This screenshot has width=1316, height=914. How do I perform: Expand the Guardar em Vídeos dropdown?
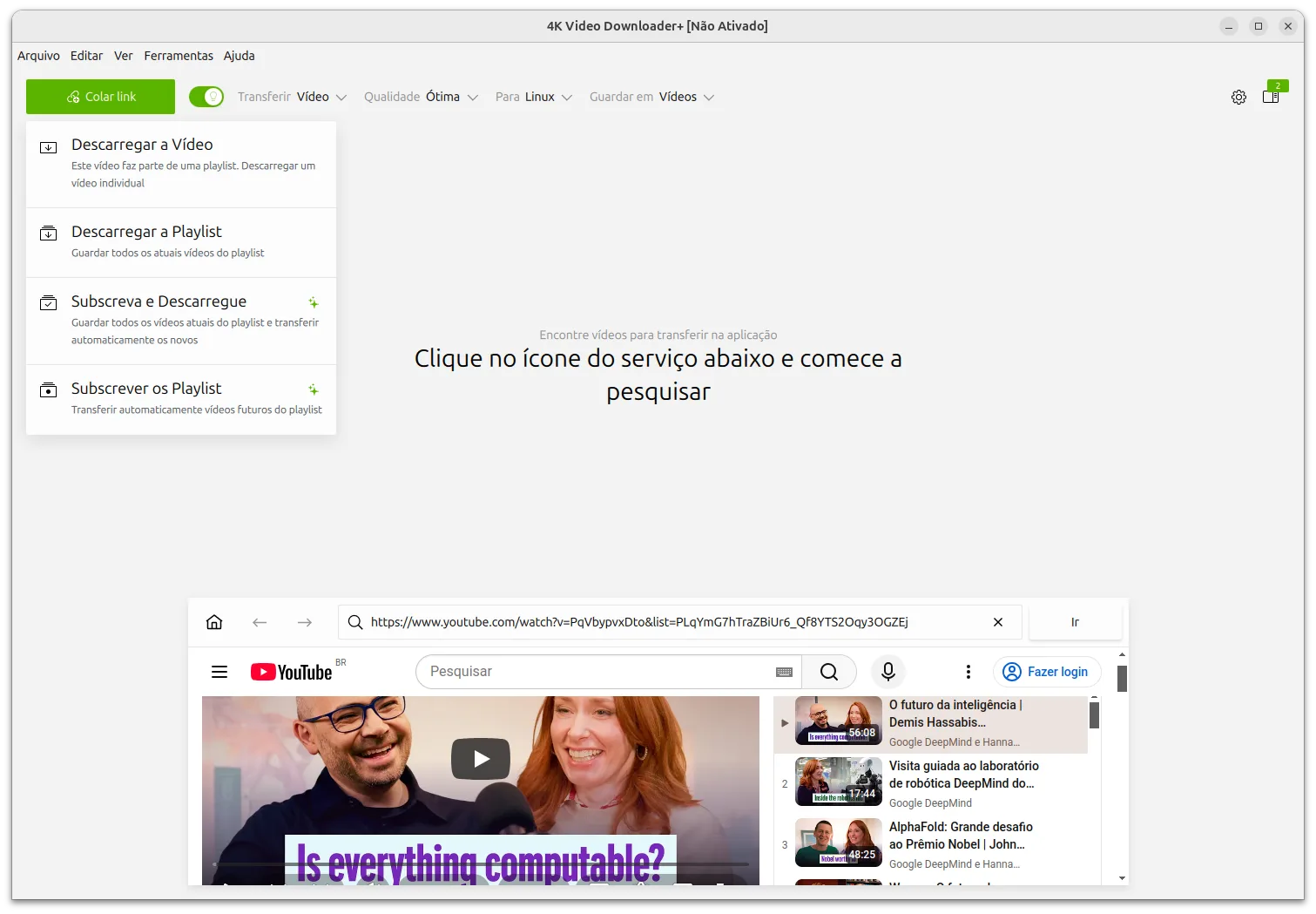tap(651, 97)
